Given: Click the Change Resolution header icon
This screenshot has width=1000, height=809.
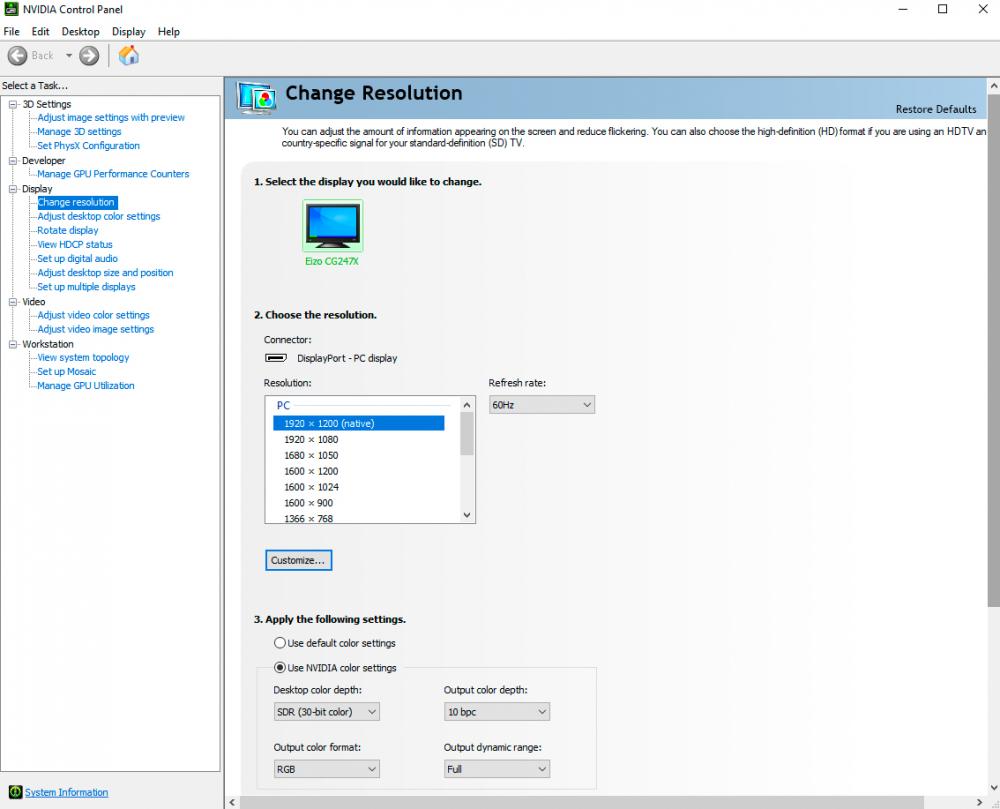Looking at the screenshot, I should tap(256, 98).
